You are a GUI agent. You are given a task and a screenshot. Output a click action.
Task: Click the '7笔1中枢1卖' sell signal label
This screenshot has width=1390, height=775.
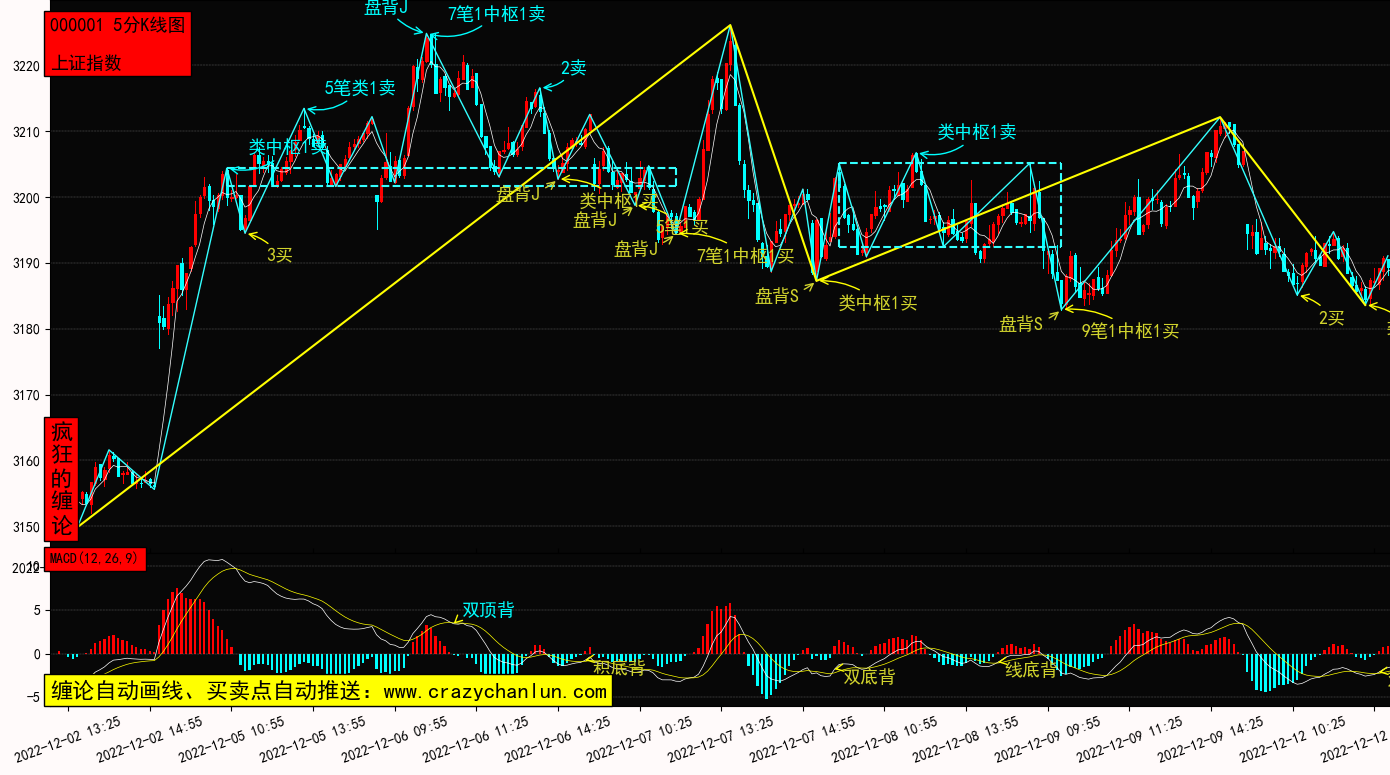(497, 14)
